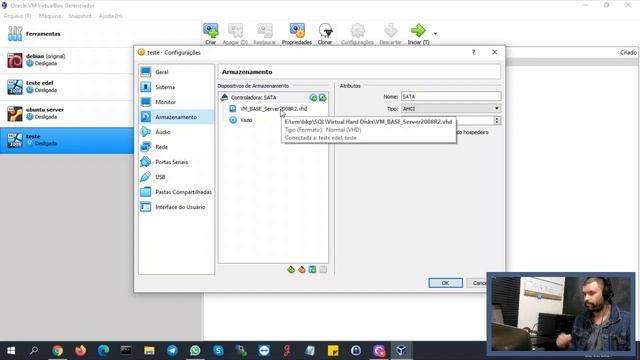
Task: Select the teste edel virtual machine
Action: pos(67,87)
